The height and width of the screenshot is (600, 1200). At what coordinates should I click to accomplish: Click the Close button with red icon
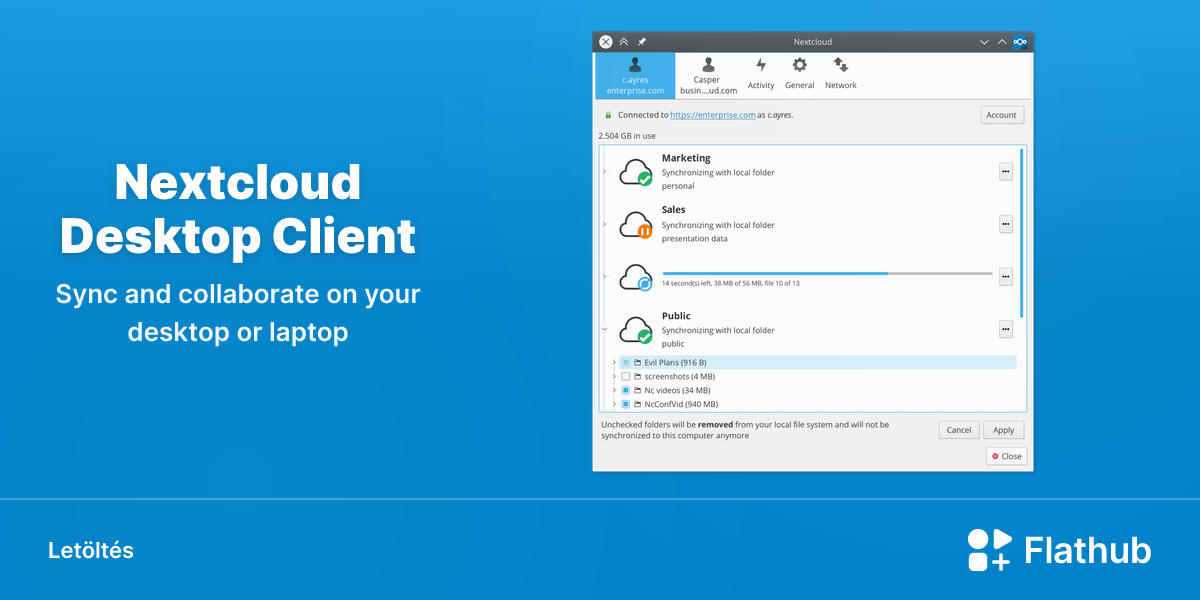pyautogui.click(x=1006, y=456)
